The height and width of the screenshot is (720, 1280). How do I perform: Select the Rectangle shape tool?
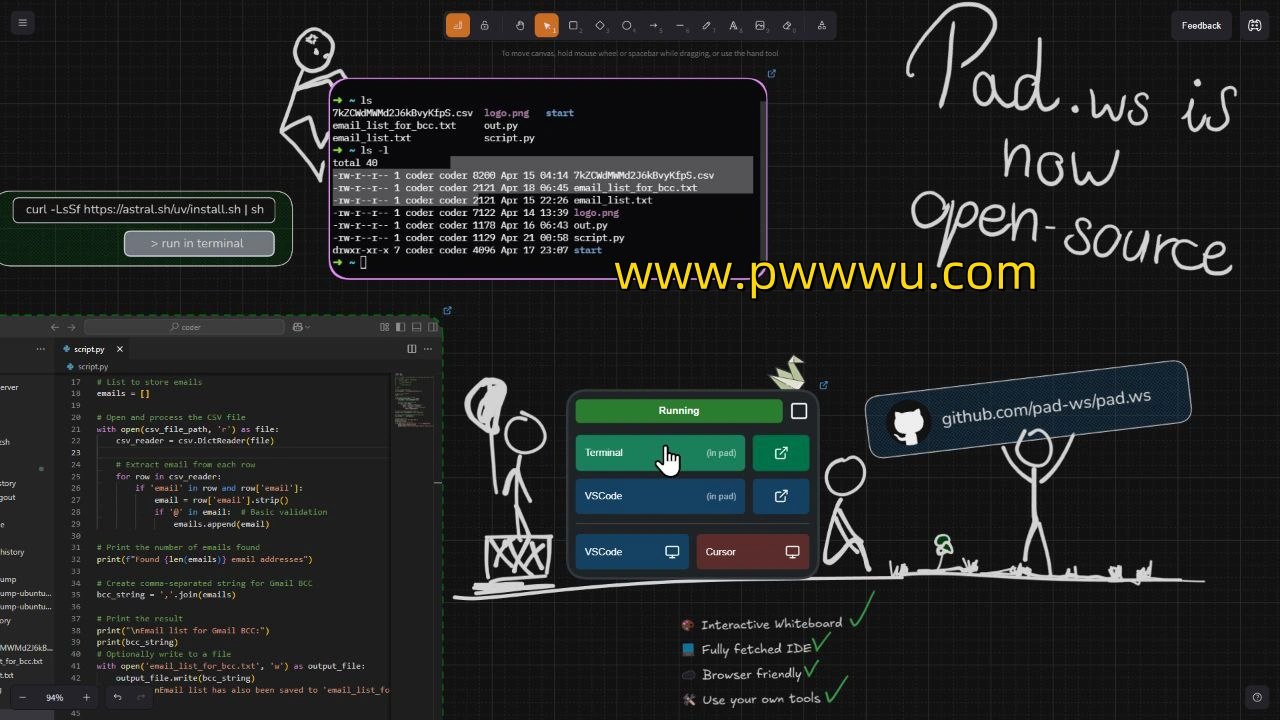coord(574,25)
